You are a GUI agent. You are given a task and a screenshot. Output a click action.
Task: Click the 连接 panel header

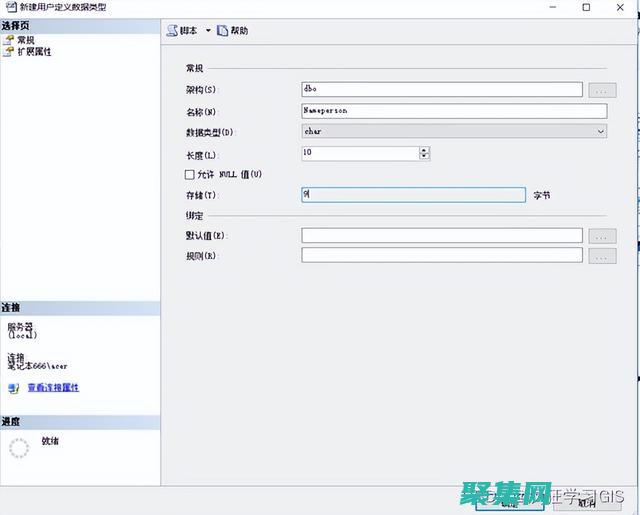click(x=80, y=308)
